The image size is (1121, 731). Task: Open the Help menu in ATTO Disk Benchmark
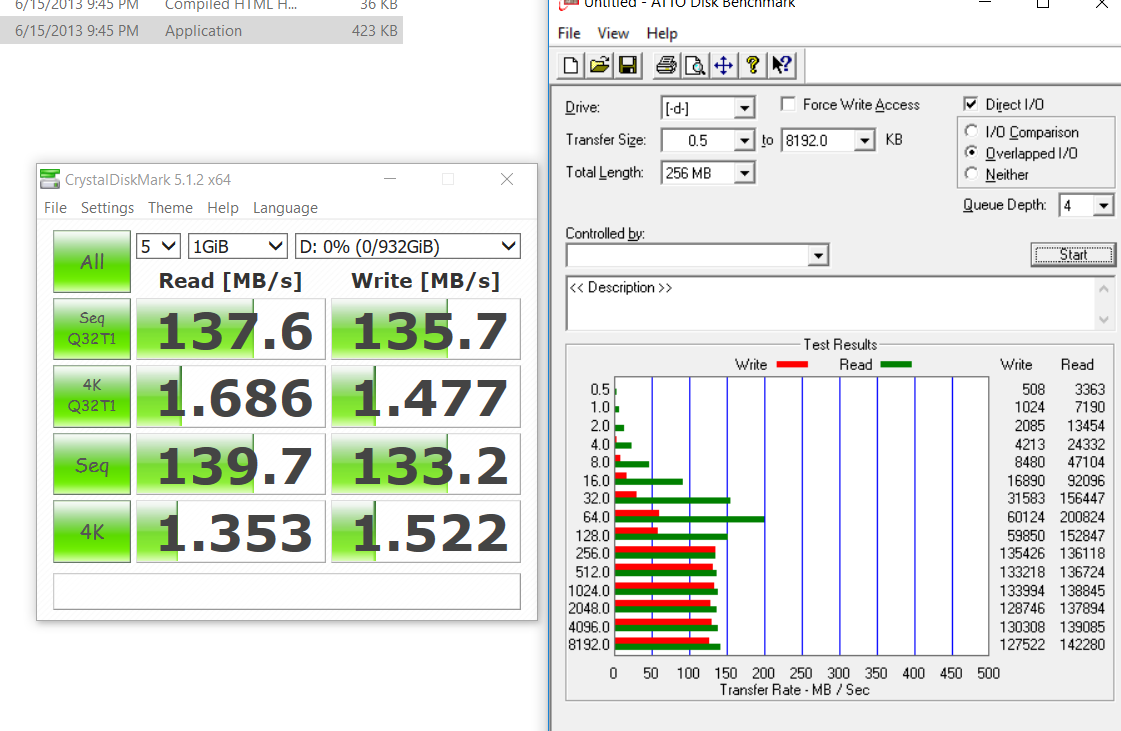[x=662, y=34]
